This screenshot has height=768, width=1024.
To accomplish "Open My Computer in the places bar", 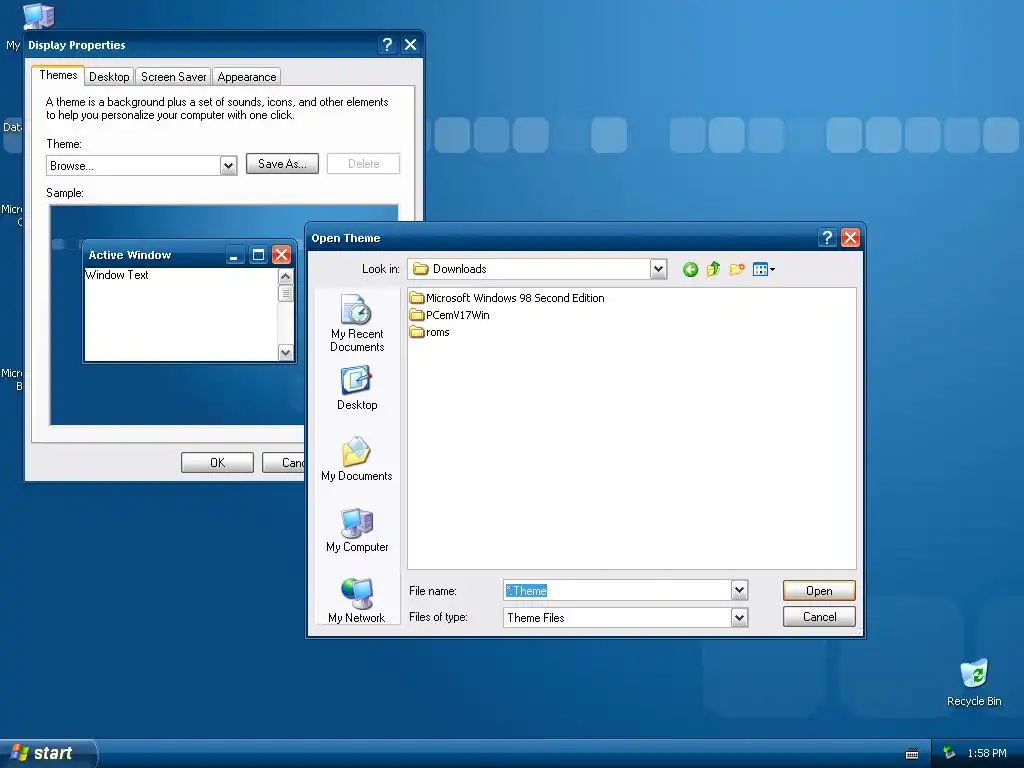I will (357, 530).
